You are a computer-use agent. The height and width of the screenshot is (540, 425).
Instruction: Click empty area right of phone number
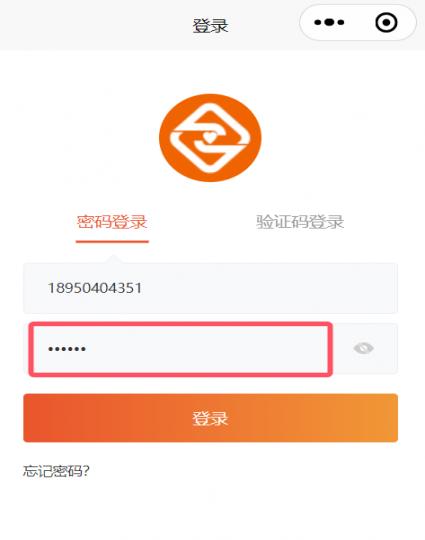tap(269, 288)
